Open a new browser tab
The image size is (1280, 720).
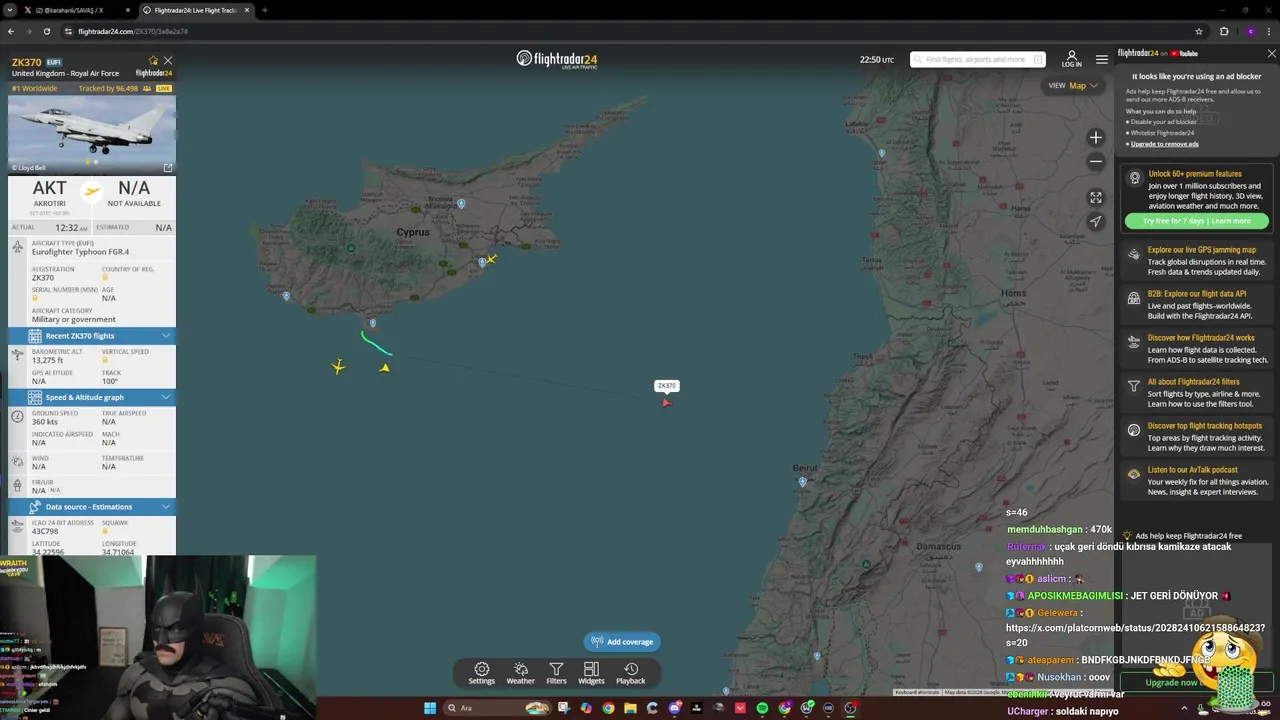(x=264, y=10)
